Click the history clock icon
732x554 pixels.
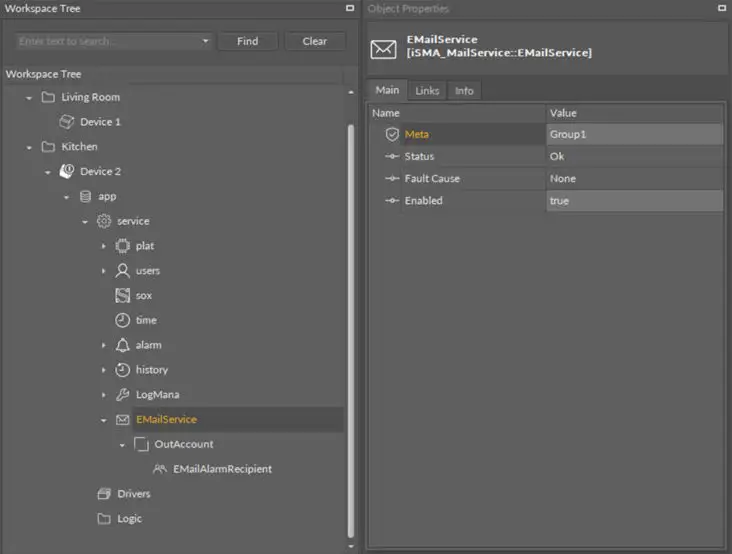point(122,370)
